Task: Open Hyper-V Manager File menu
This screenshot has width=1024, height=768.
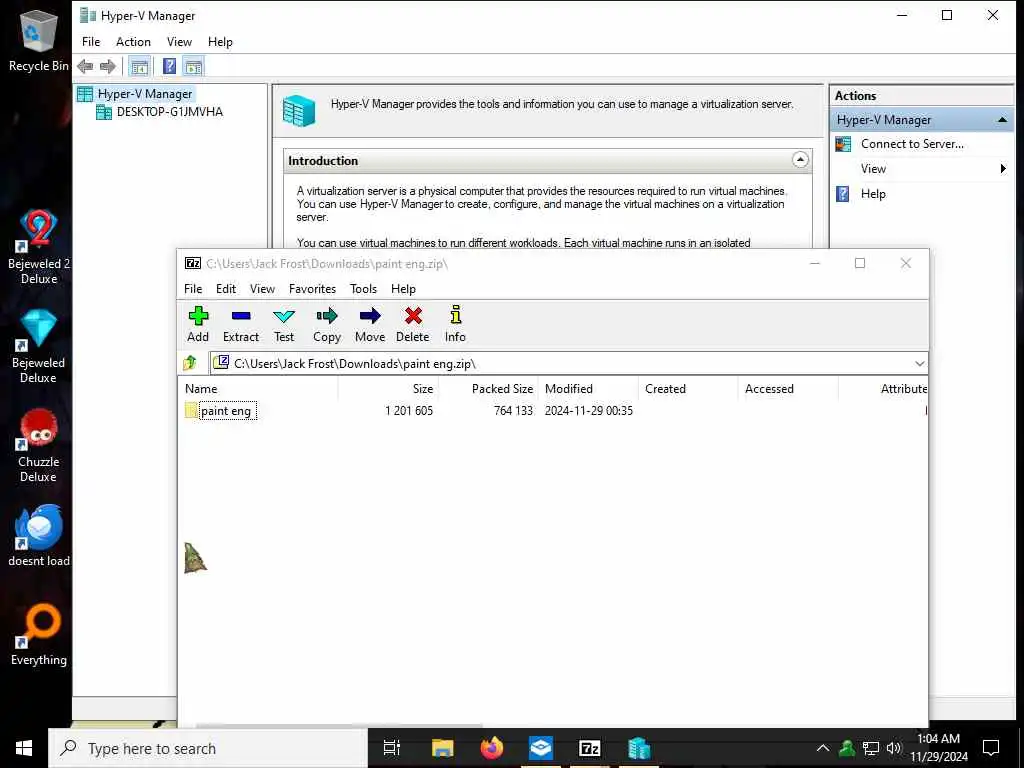Action: 91,42
